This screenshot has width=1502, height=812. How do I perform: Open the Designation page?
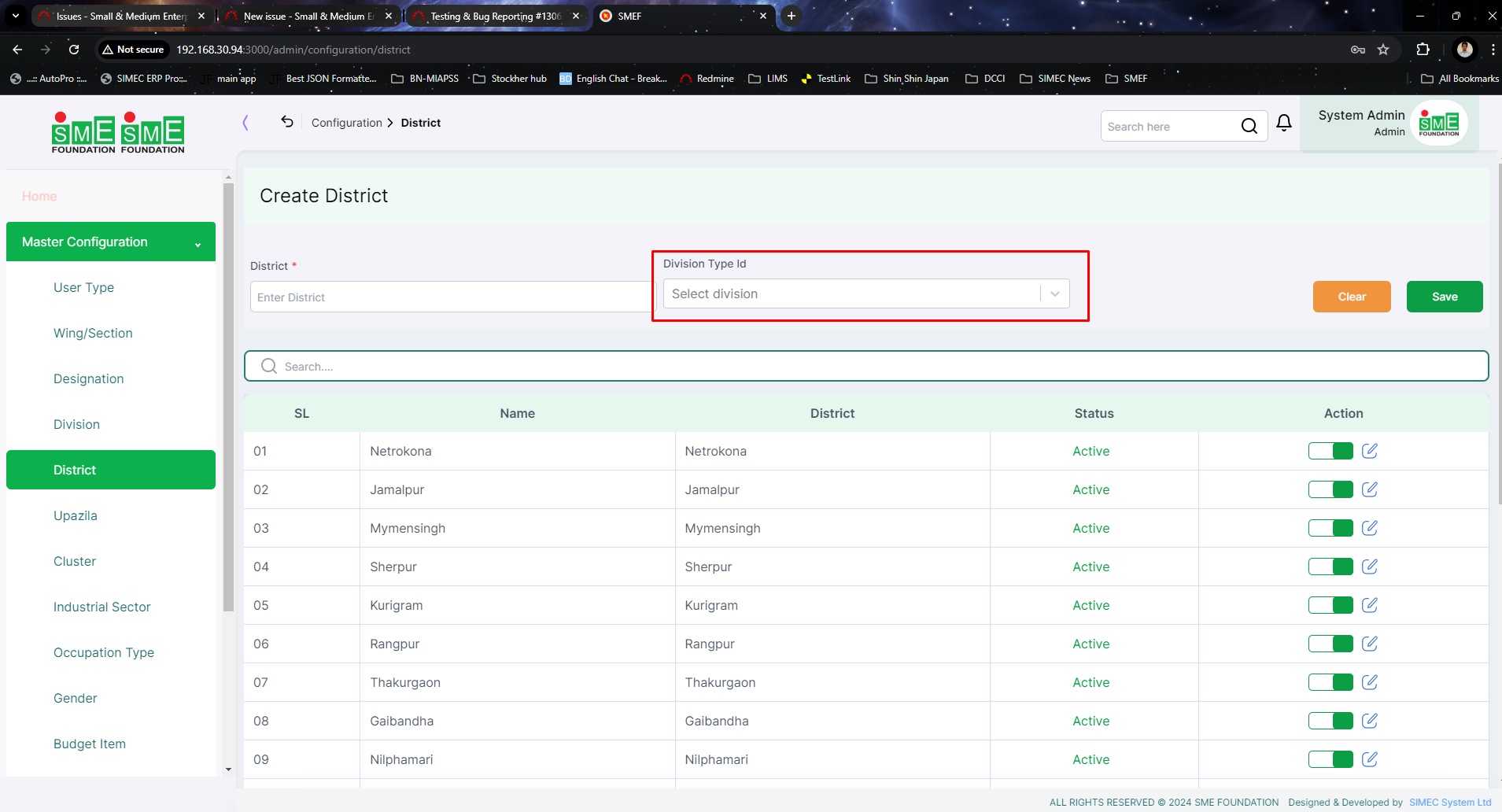point(88,378)
